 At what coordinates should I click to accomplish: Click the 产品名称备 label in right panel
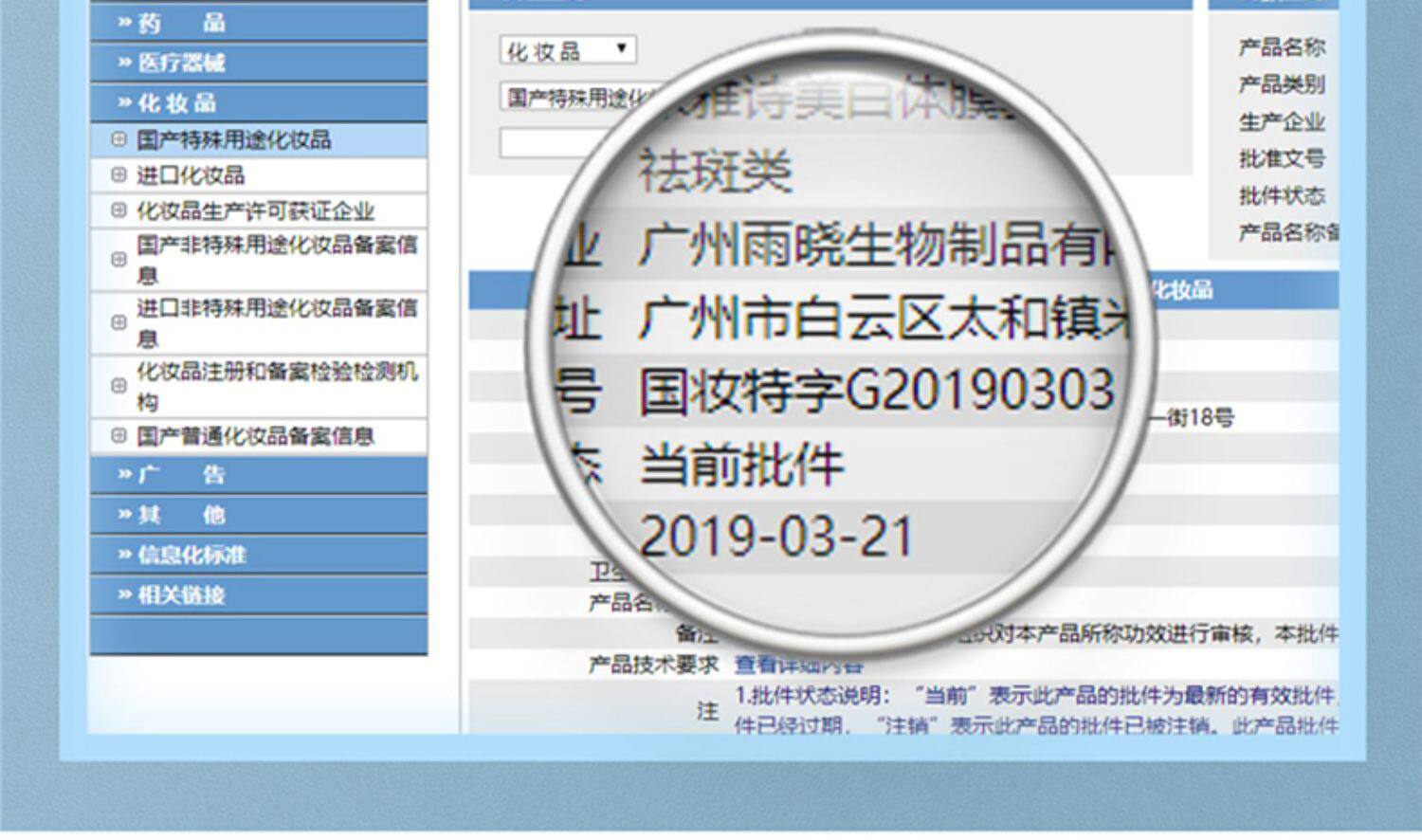point(1288,232)
